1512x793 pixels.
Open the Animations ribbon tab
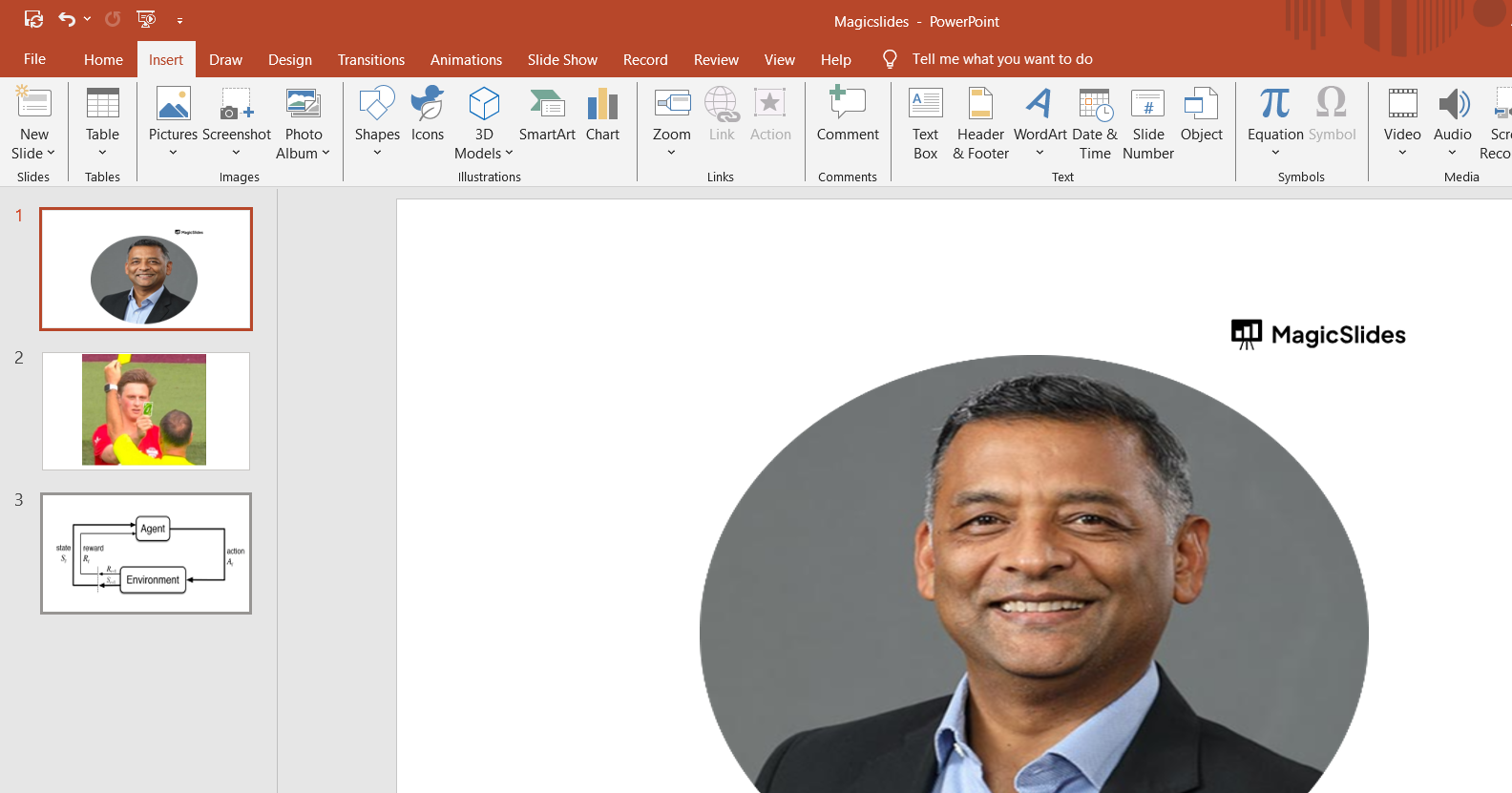466,59
